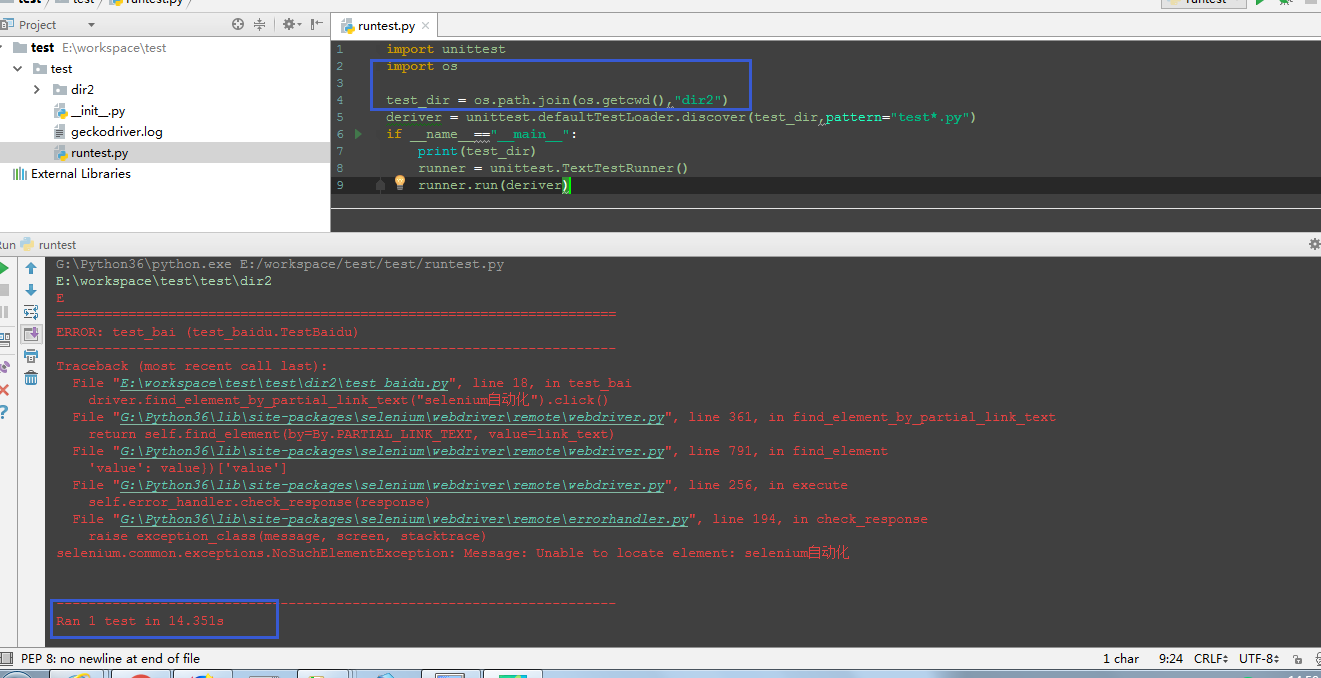Click fold marker beside line 9
This screenshot has width=1321, height=678.
pos(380,185)
